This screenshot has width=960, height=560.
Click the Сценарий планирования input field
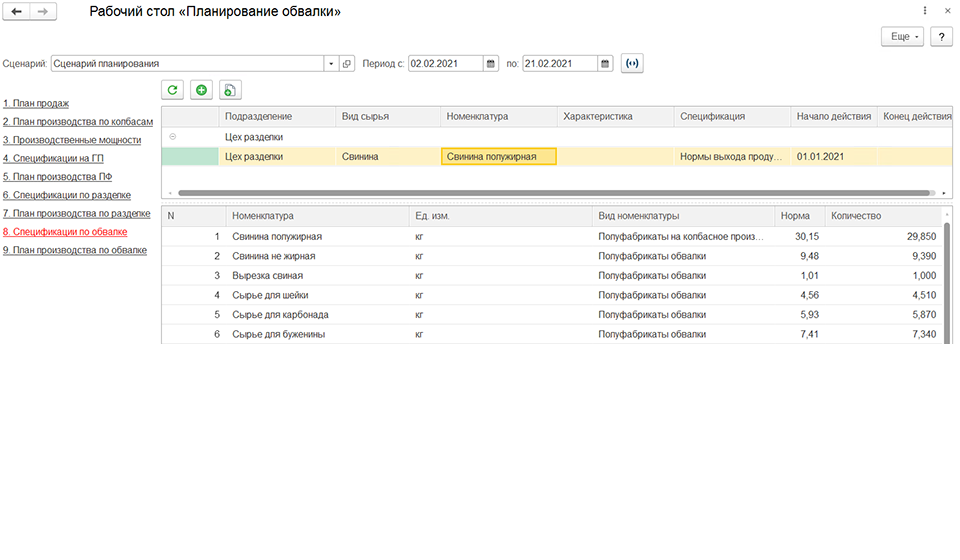pos(187,64)
